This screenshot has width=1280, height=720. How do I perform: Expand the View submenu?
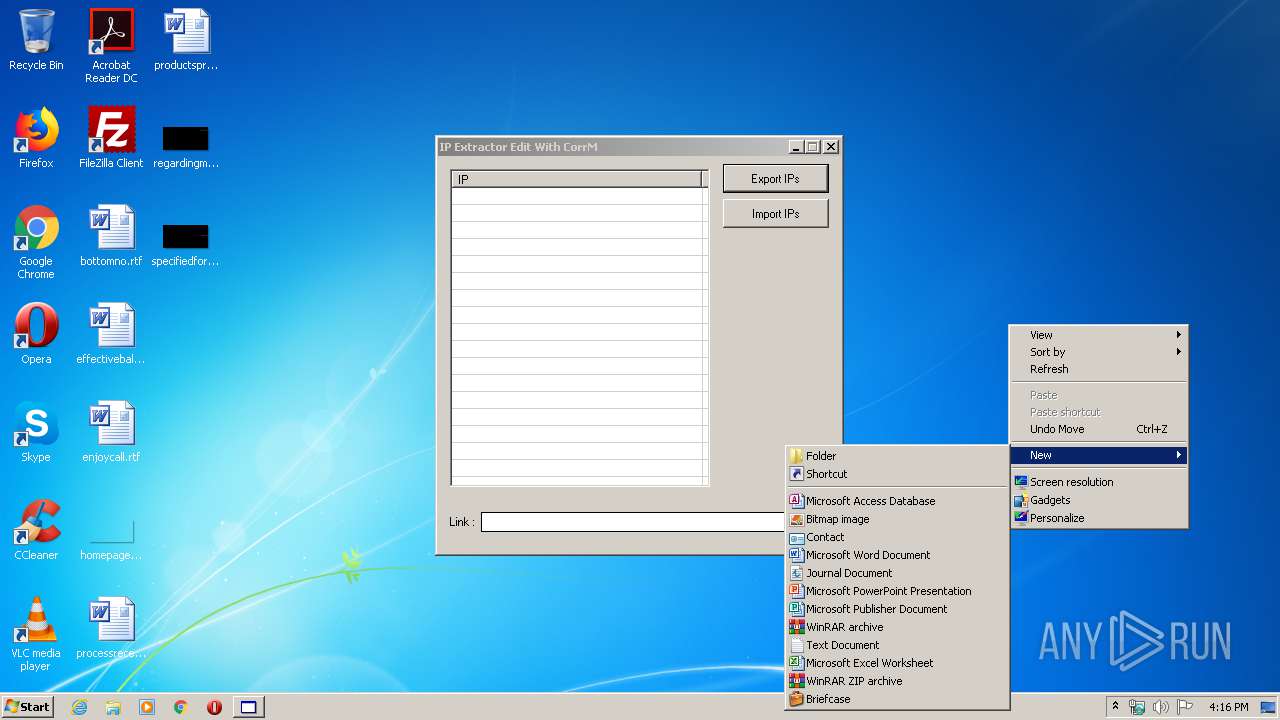point(1098,335)
